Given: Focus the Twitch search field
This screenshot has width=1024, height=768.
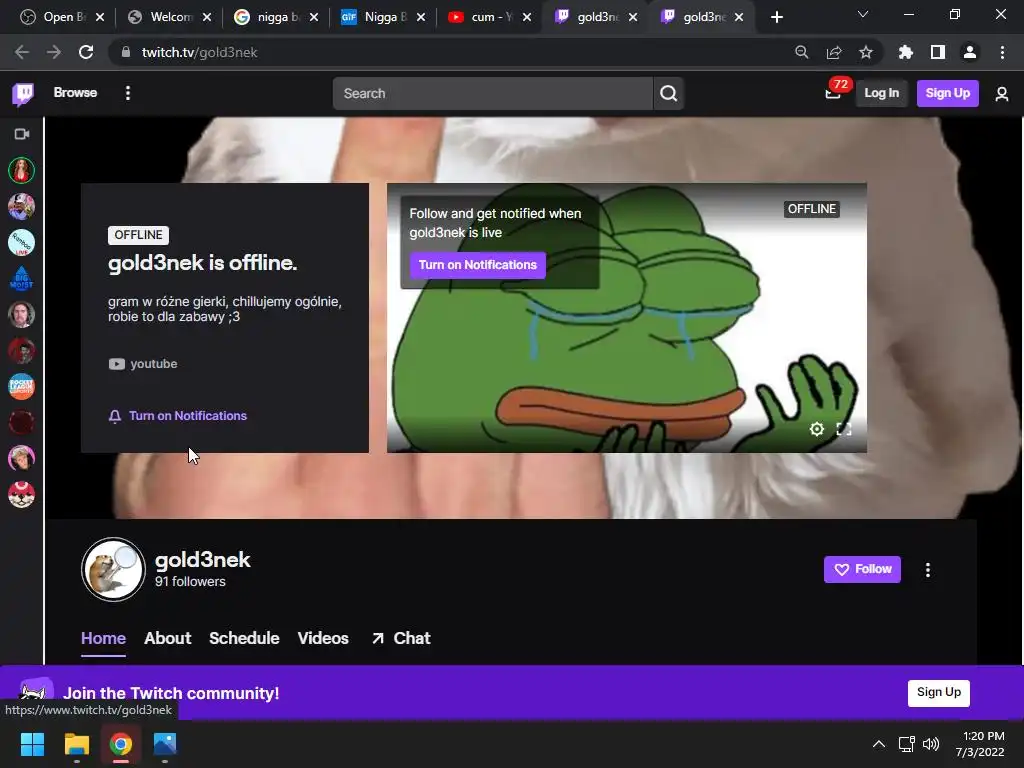Looking at the screenshot, I should tap(492, 93).
